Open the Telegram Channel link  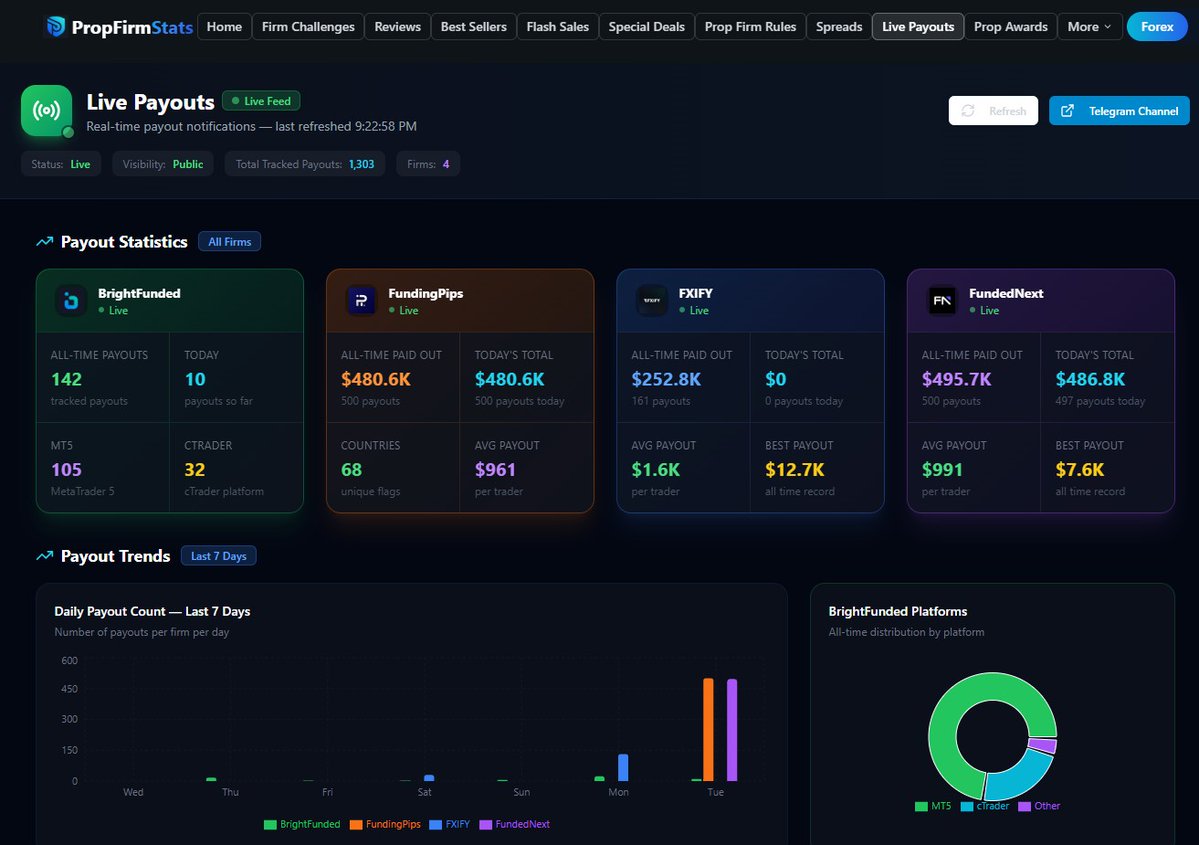click(x=1119, y=111)
